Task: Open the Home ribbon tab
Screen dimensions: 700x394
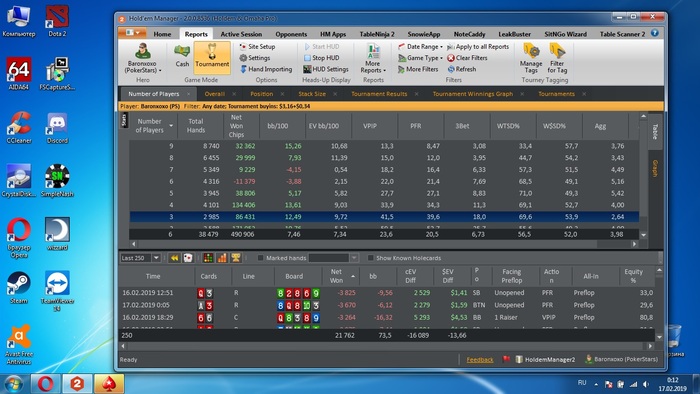Action: (162, 34)
